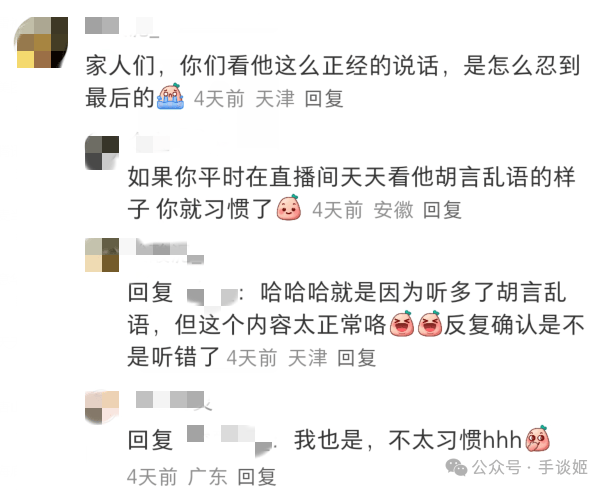Click the first laughing emoji after 太正常咯
Viewport: 607px width, 491px height.
[402, 323]
